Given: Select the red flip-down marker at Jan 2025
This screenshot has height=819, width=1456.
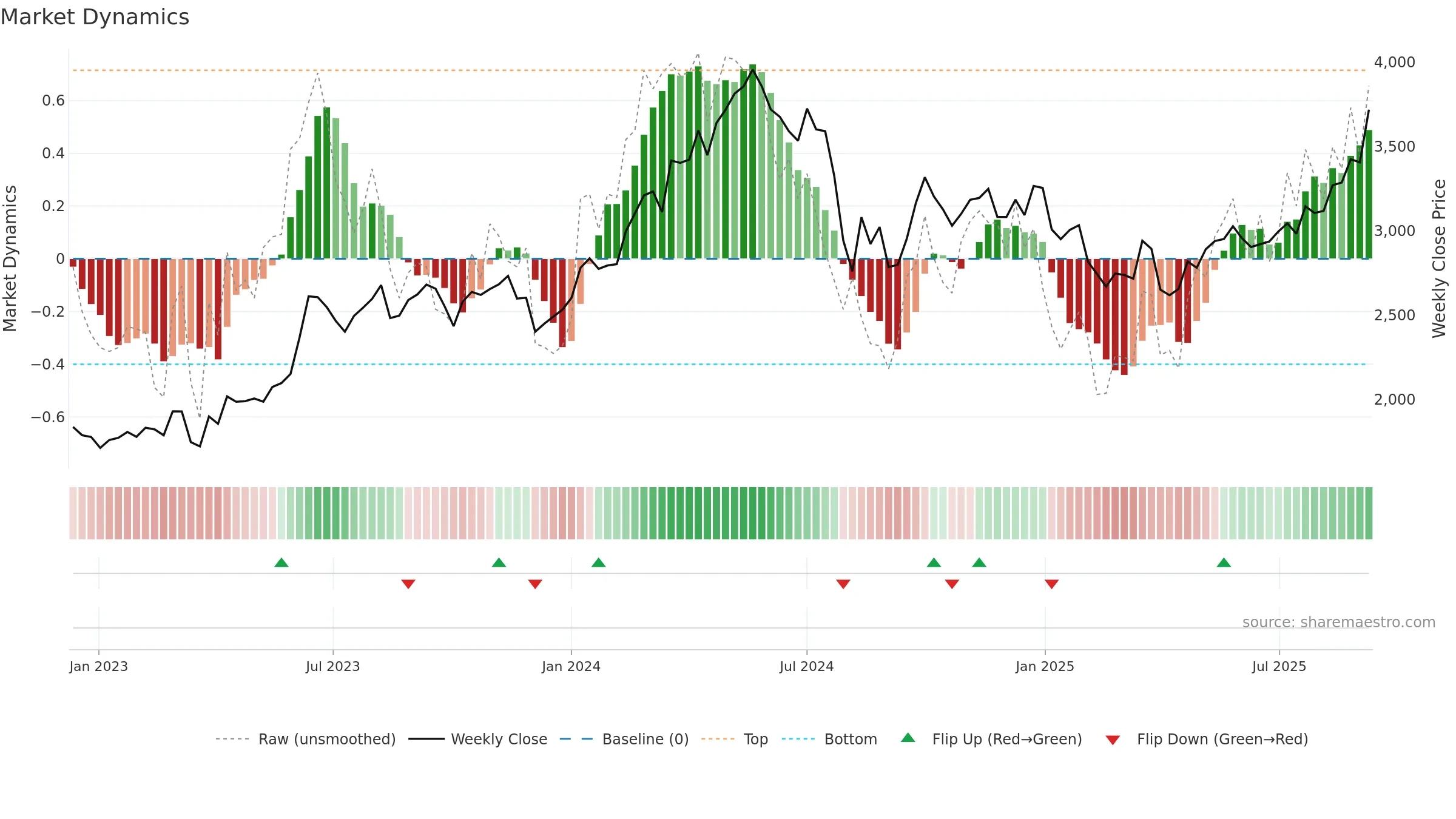Looking at the screenshot, I should 1052,584.
